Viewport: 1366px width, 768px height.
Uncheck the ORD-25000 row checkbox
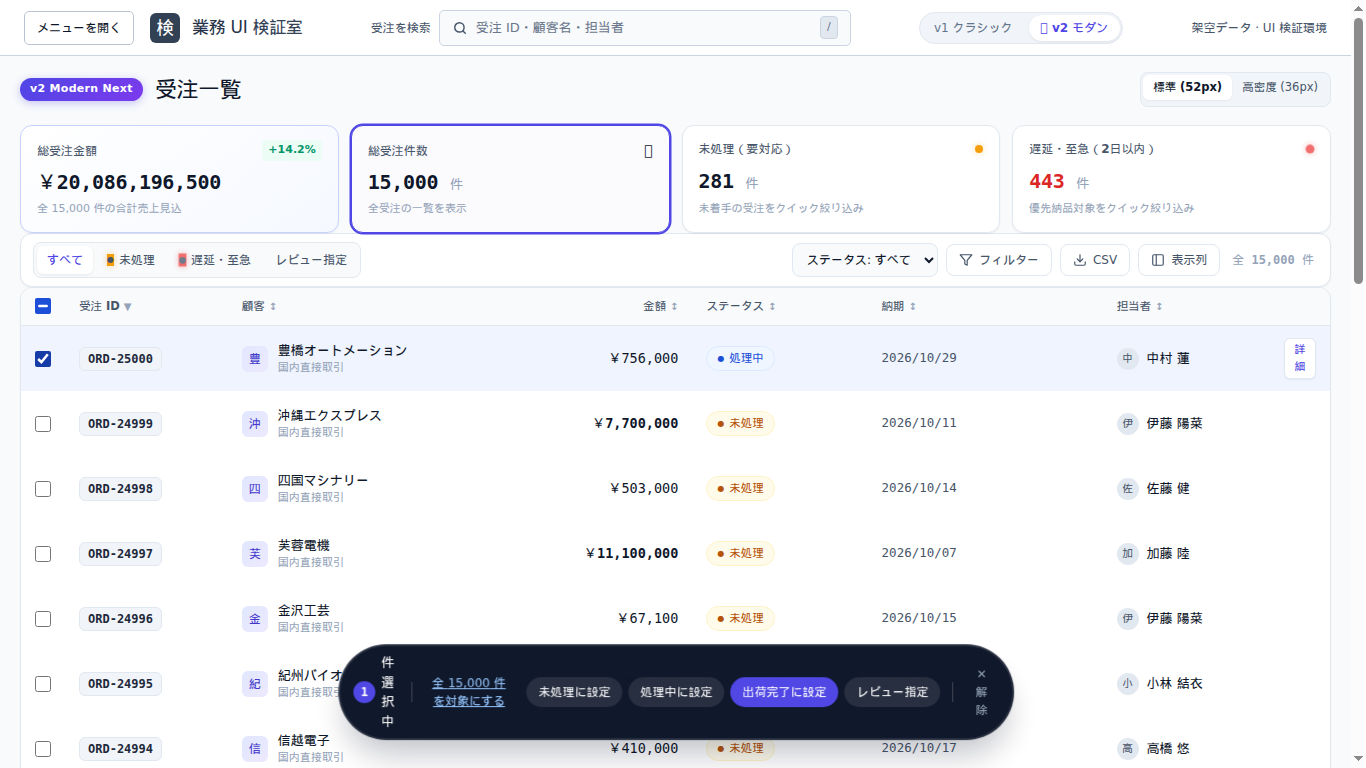point(43,359)
